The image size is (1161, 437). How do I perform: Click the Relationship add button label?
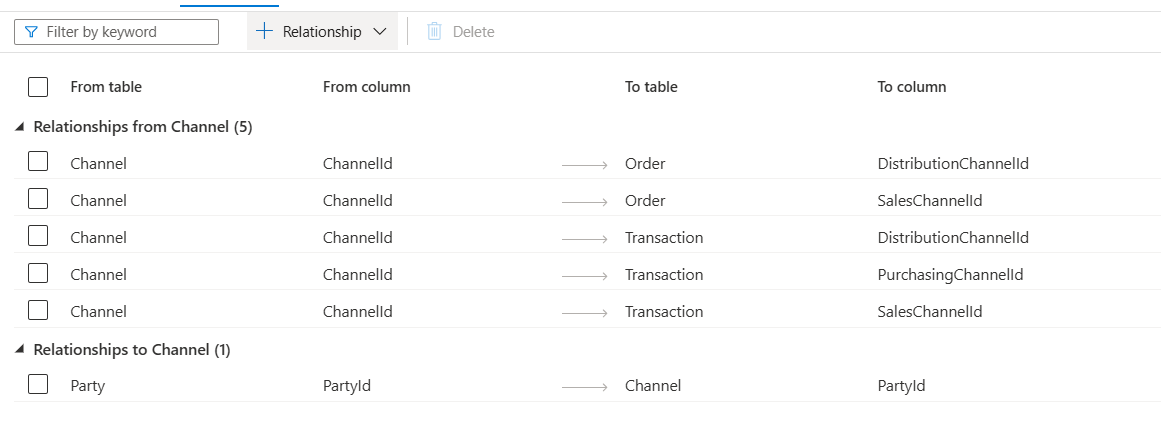322,32
